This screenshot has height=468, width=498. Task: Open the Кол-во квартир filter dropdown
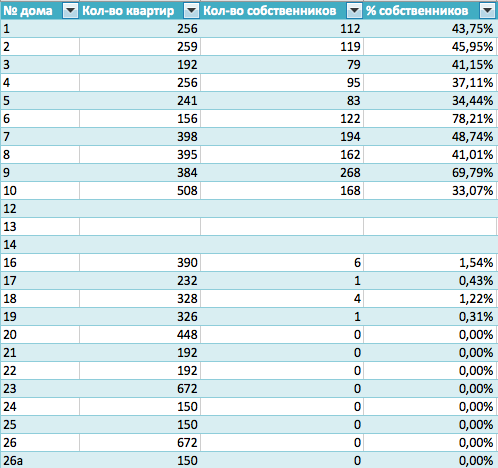192,11
